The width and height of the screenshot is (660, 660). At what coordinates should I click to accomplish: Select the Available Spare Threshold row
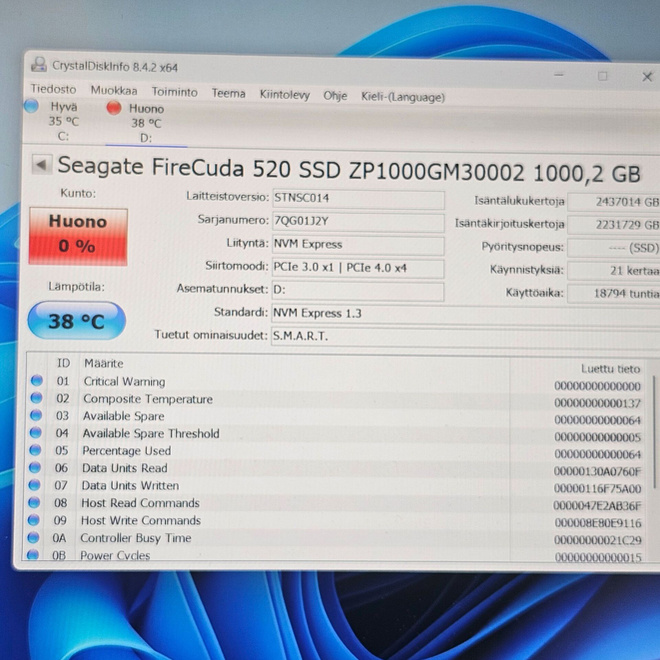tap(337, 435)
